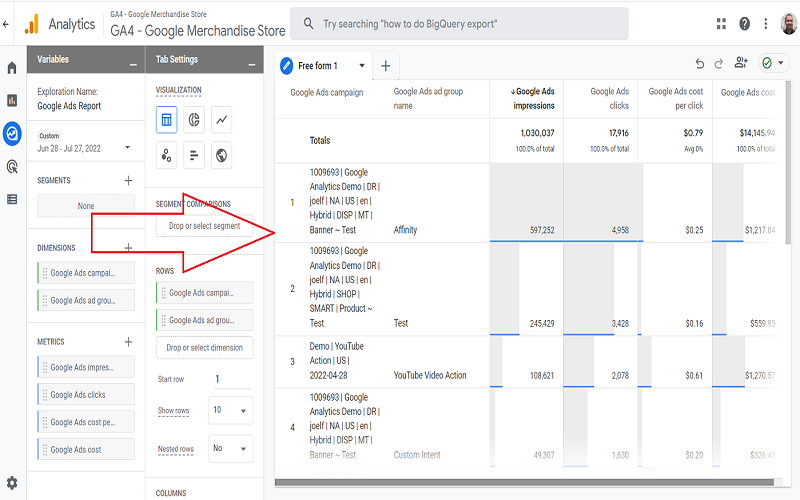Open Reports bar chart icon in sidebar
The height and width of the screenshot is (500, 800).
12,101
